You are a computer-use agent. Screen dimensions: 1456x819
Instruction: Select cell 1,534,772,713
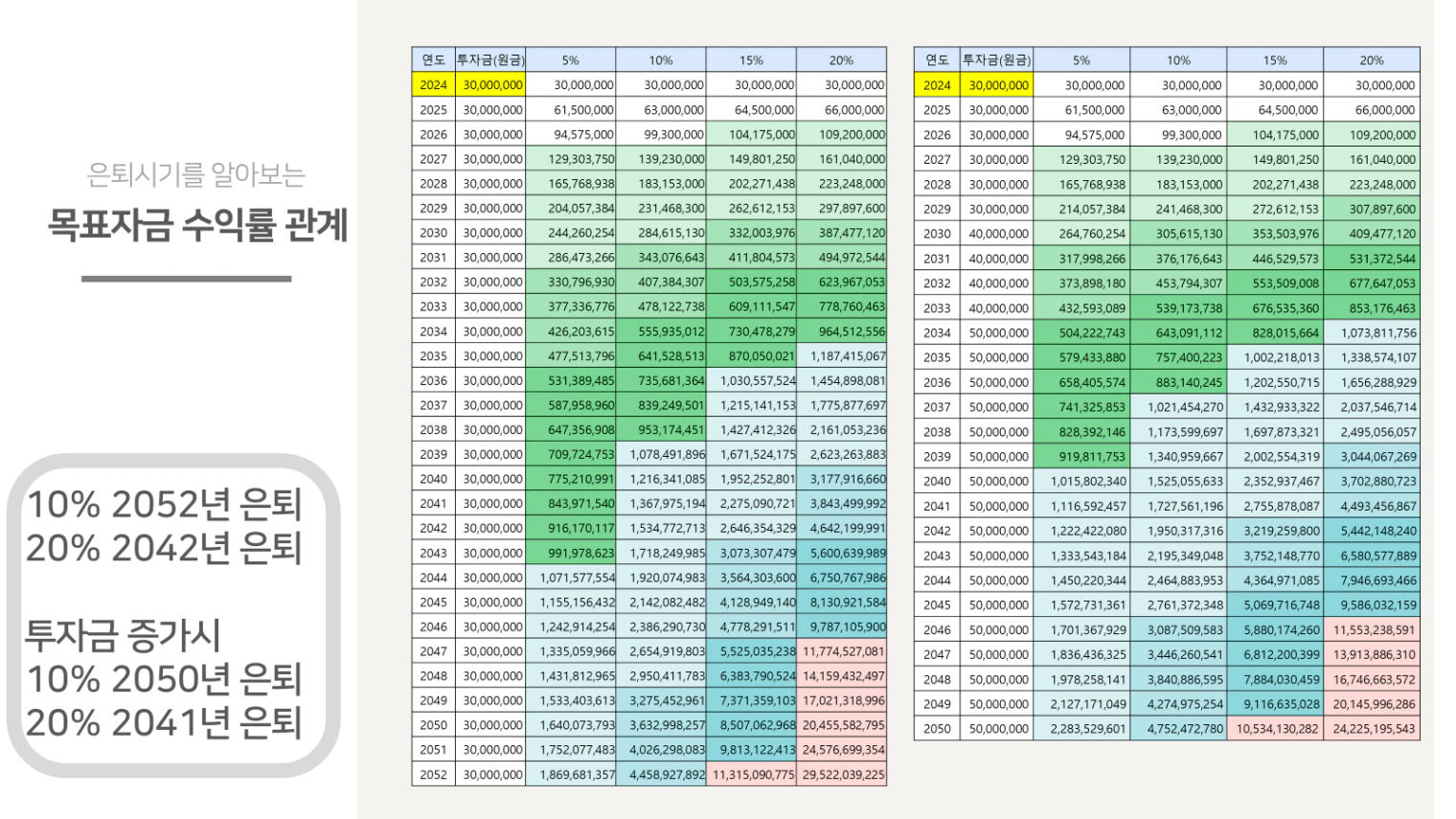click(x=661, y=528)
